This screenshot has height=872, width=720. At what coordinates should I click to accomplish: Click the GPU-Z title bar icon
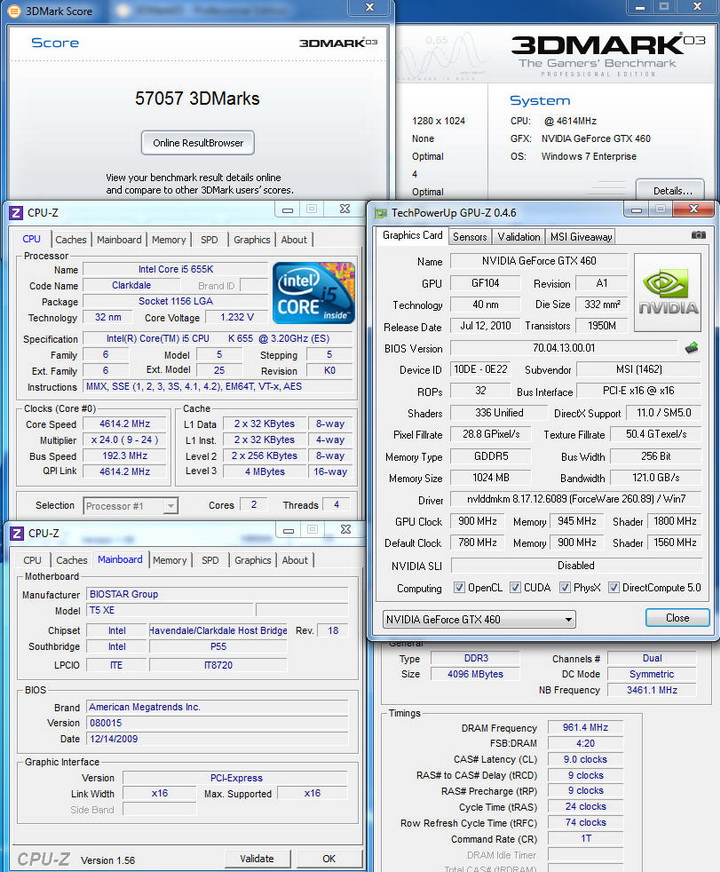tap(381, 213)
